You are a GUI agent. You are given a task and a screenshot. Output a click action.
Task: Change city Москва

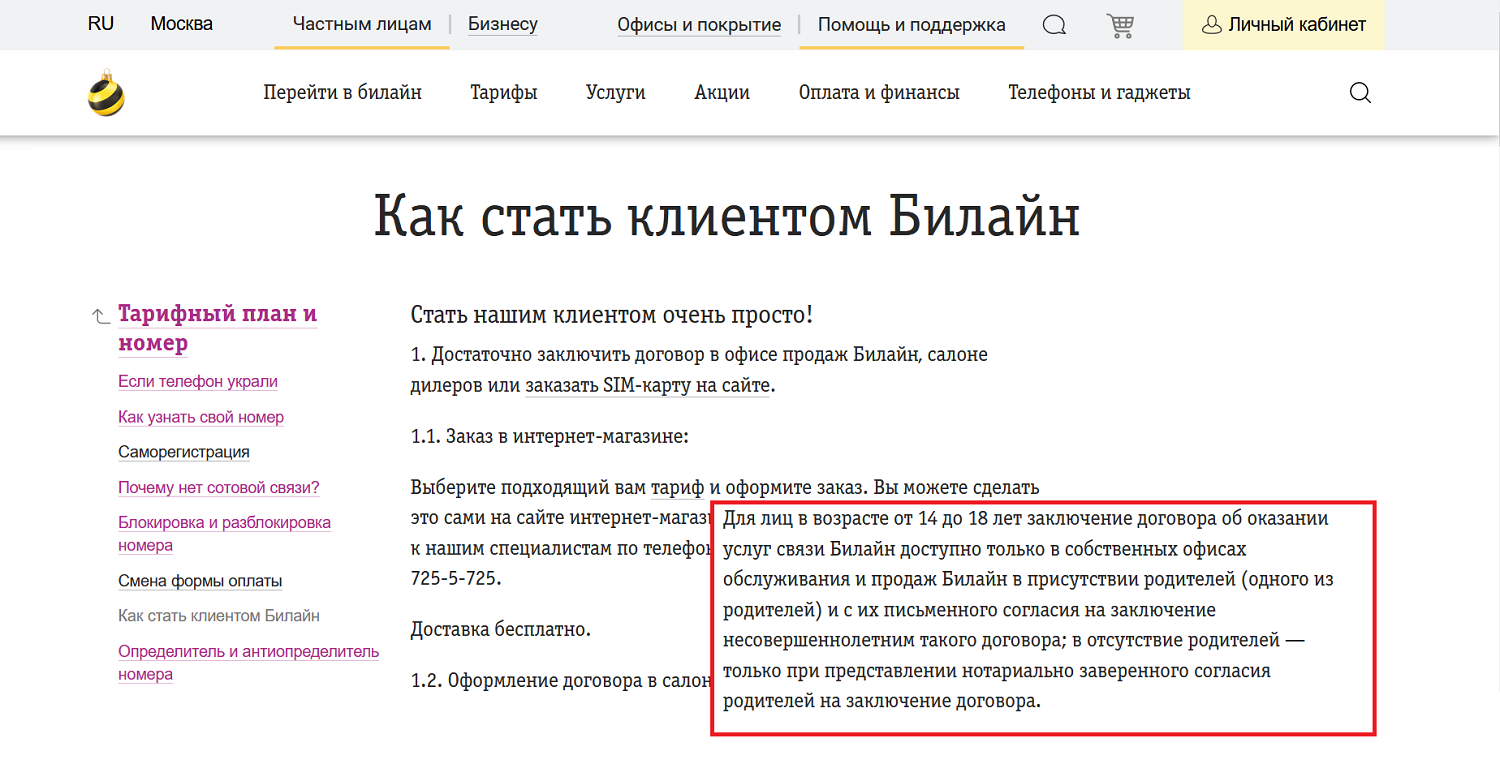182,24
